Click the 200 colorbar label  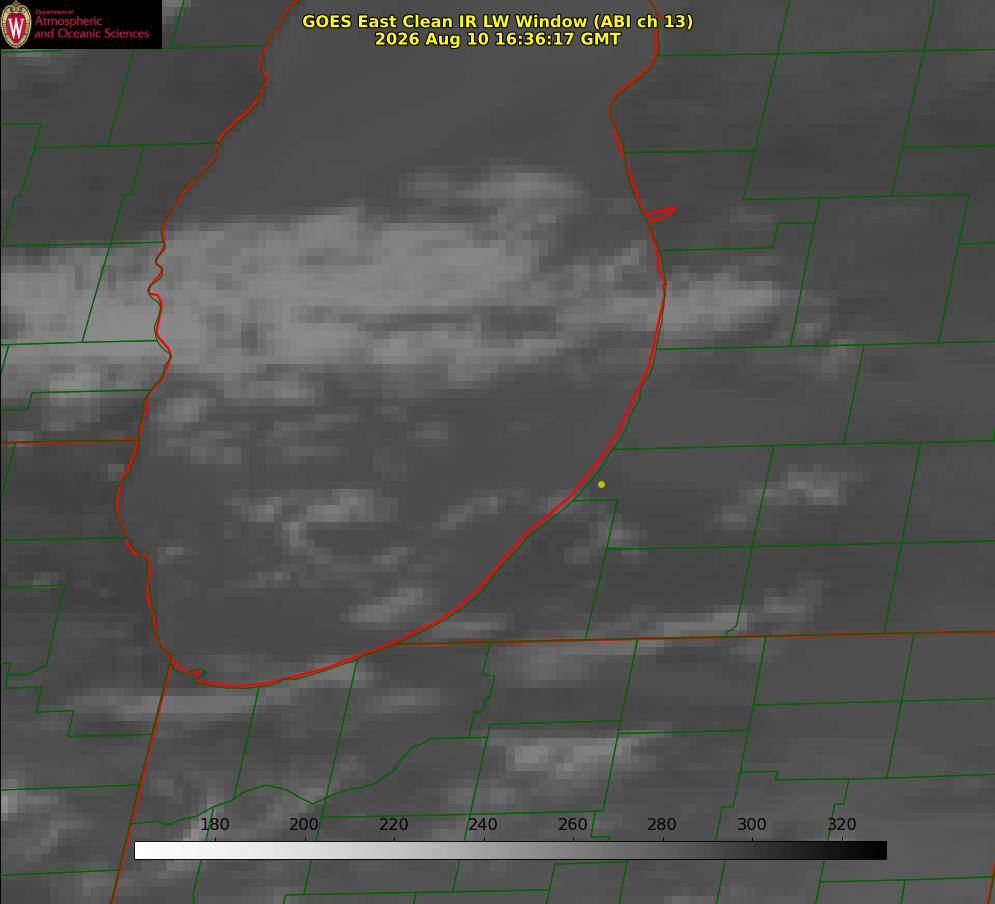coord(304,824)
